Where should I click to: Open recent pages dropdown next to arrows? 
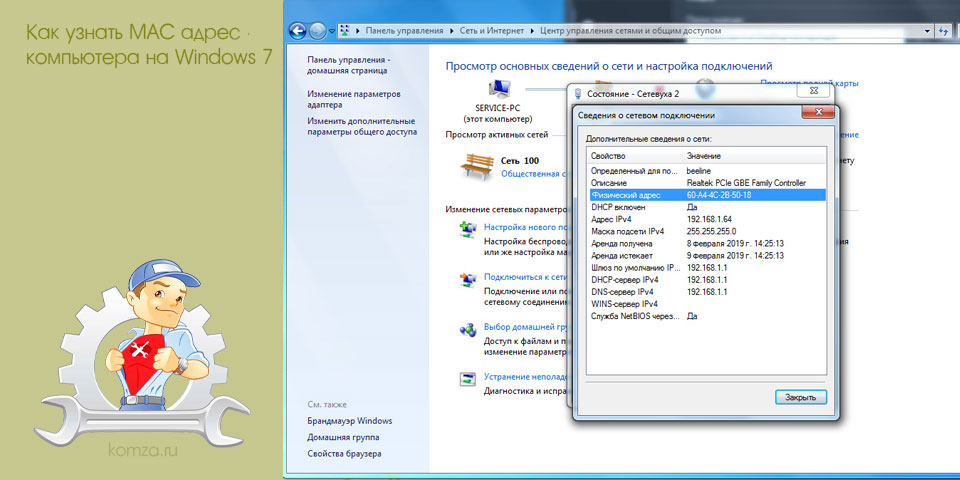tap(332, 31)
